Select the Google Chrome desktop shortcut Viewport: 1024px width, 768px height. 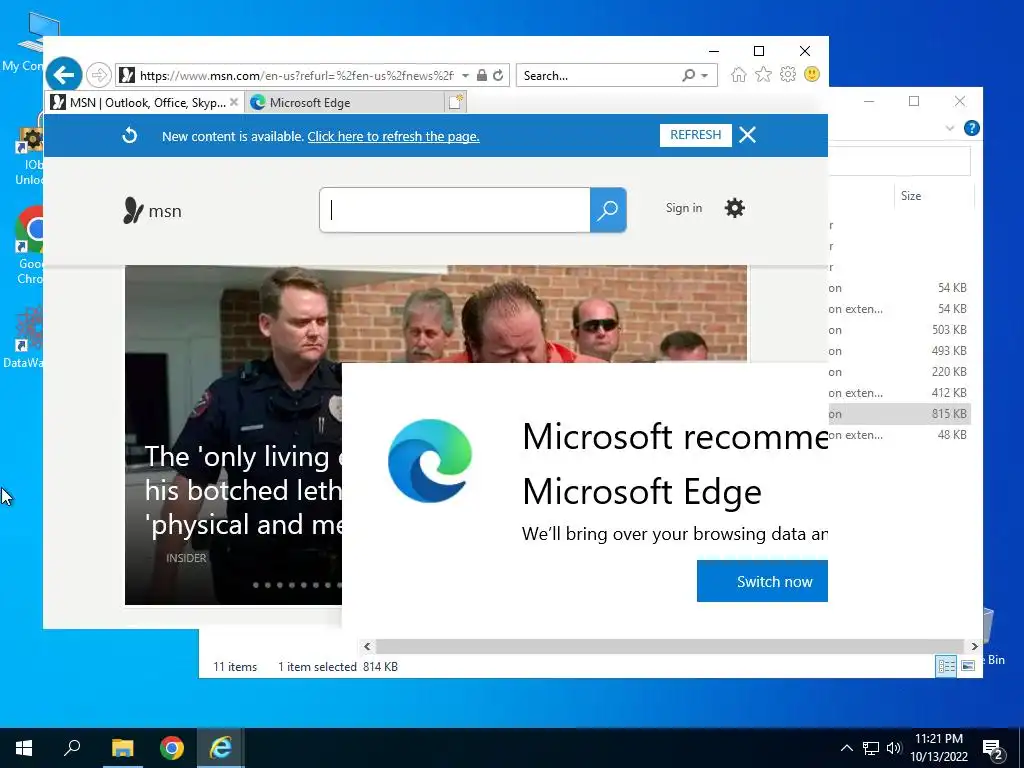tap(29, 245)
